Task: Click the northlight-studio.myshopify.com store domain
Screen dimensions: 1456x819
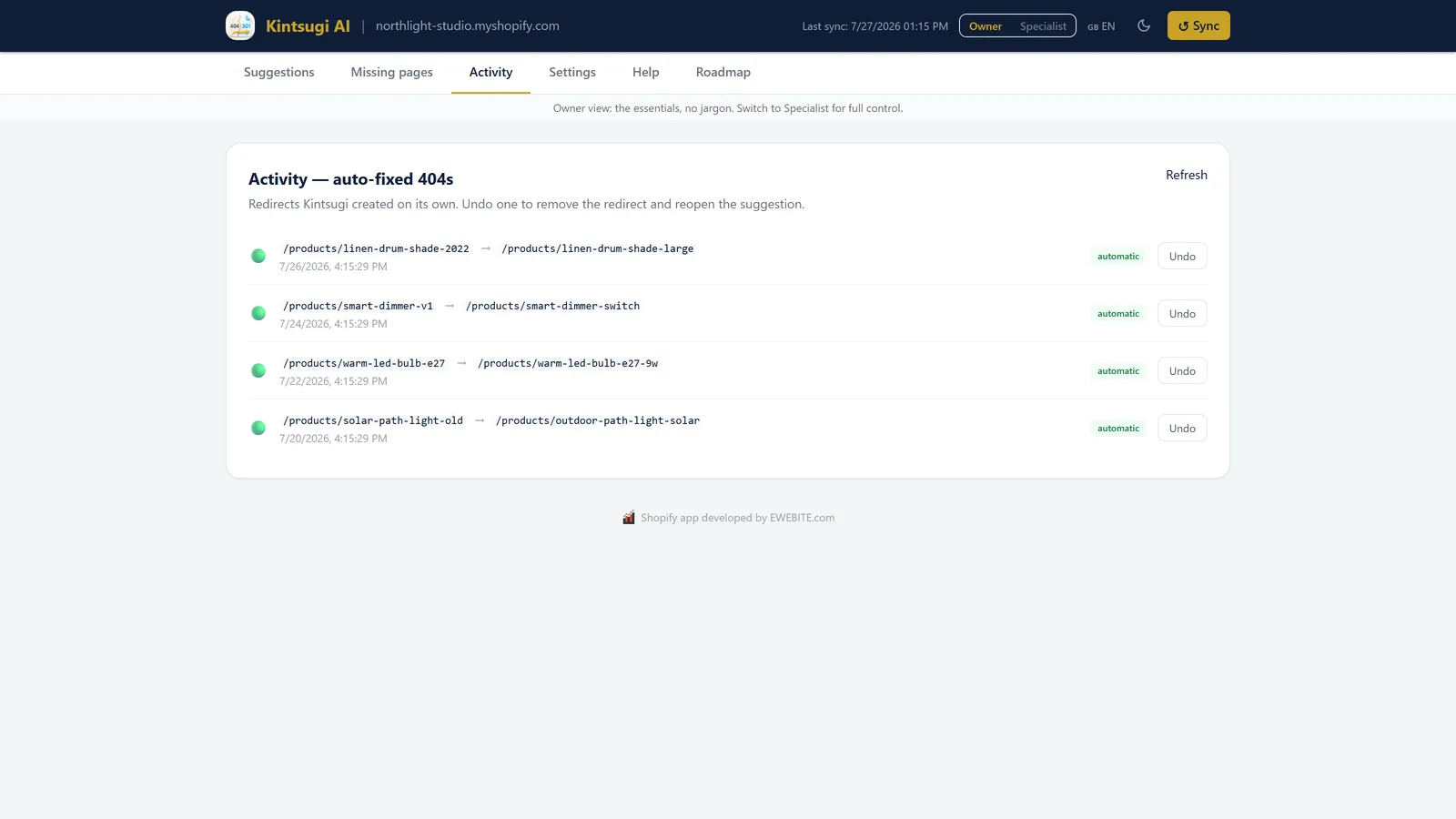Action: tap(468, 25)
